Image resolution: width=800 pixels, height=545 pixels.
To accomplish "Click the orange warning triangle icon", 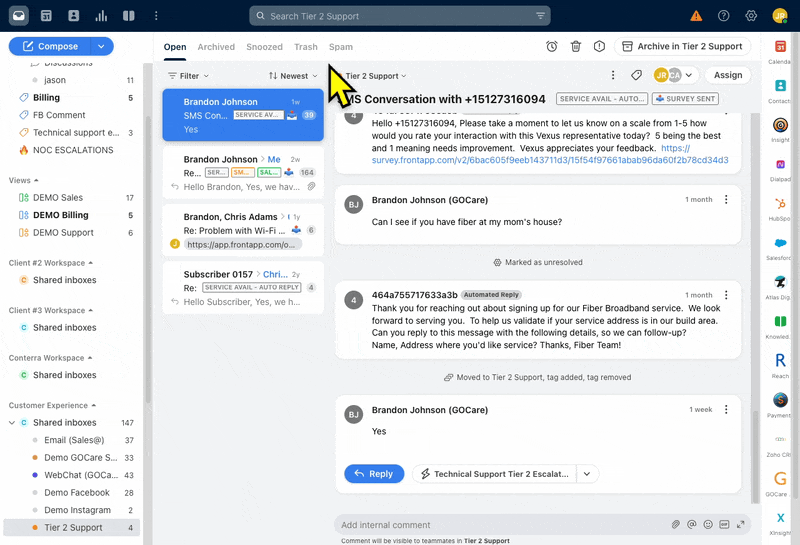I will [696, 16].
